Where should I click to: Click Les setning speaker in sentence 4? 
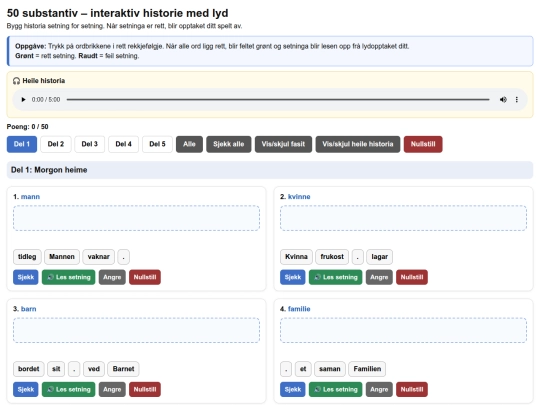pyautogui.click(x=336, y=390)
